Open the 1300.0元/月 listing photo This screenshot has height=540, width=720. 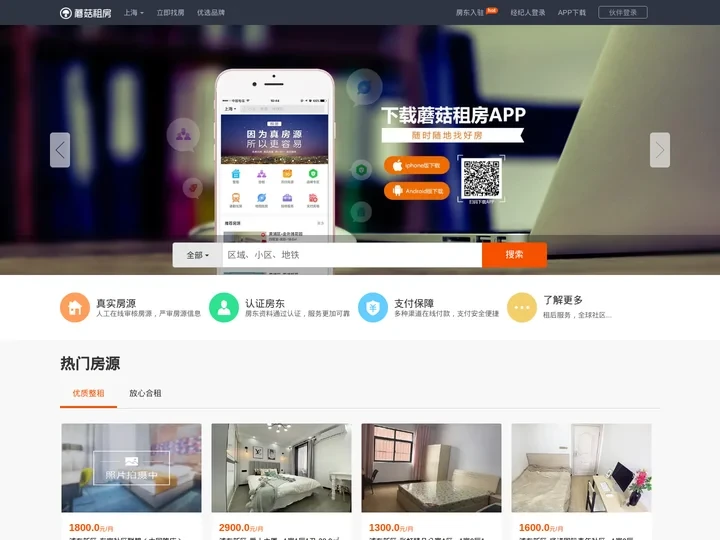(432, 468)
